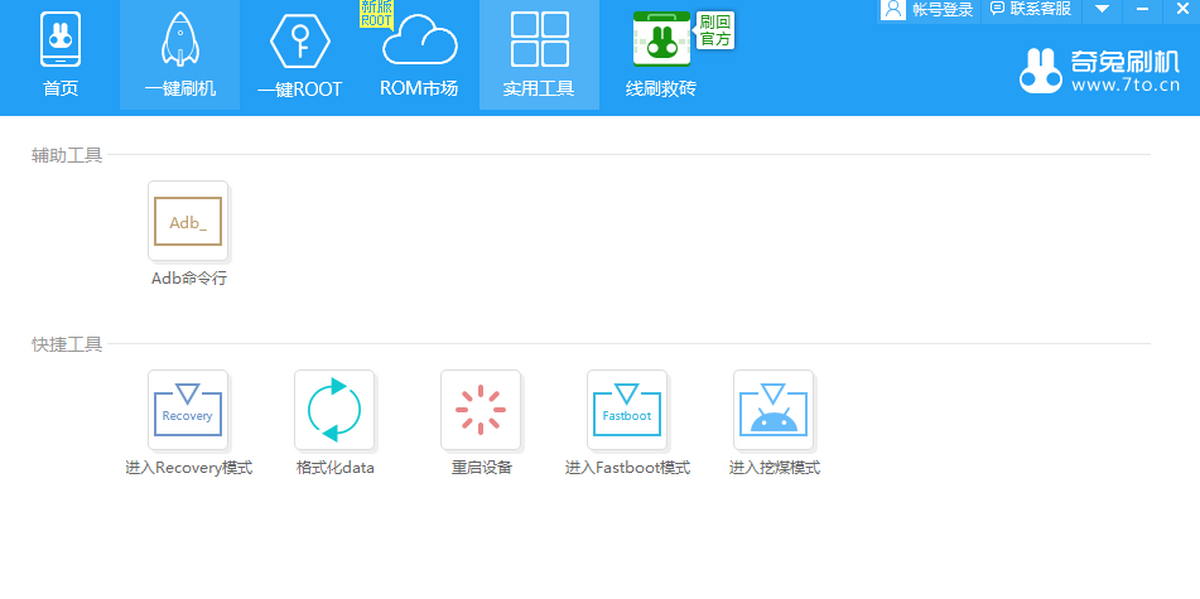Expand the title bar dropdown arrow menu
The width and height of the screenshot is (1200, 599).
tap(1102, 10)
